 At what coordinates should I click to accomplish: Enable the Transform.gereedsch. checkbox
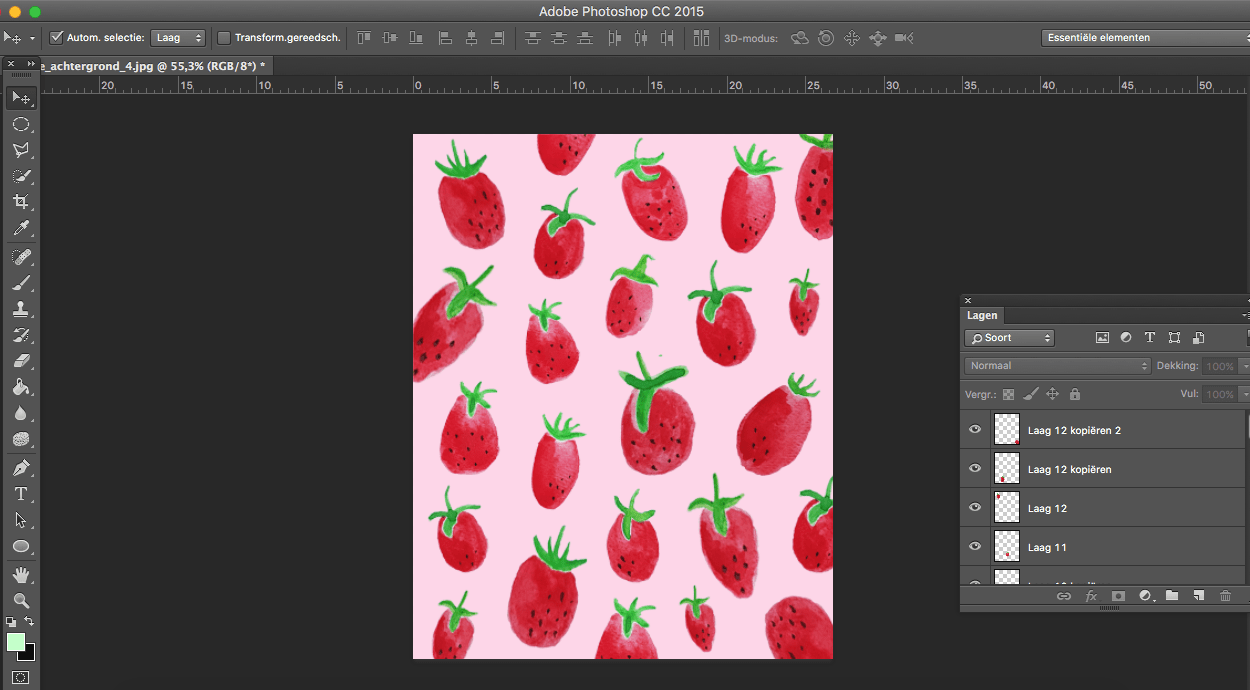coord(224,38)
